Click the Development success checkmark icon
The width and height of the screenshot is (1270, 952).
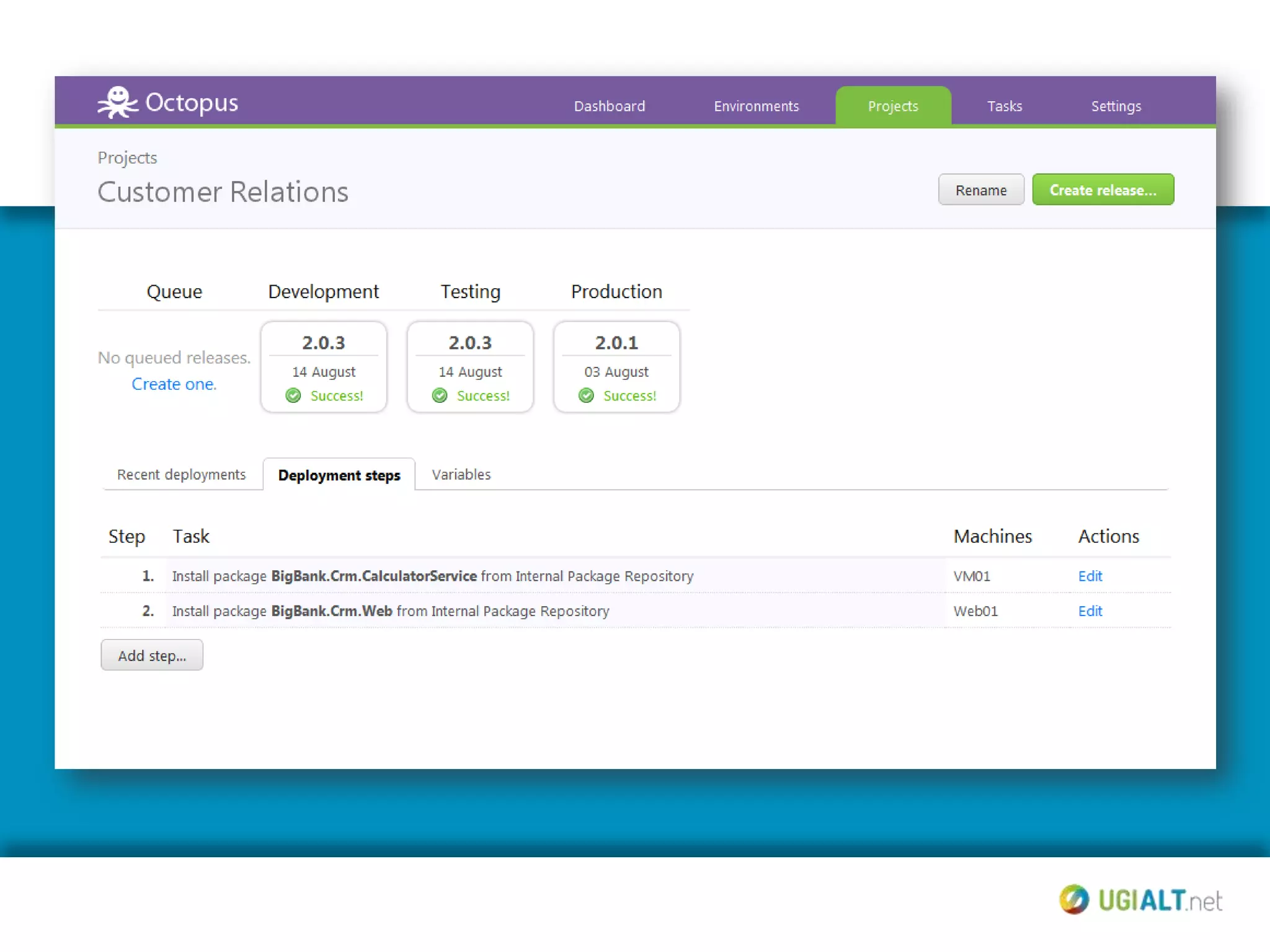pyautogui.click(x=293, y=395)
